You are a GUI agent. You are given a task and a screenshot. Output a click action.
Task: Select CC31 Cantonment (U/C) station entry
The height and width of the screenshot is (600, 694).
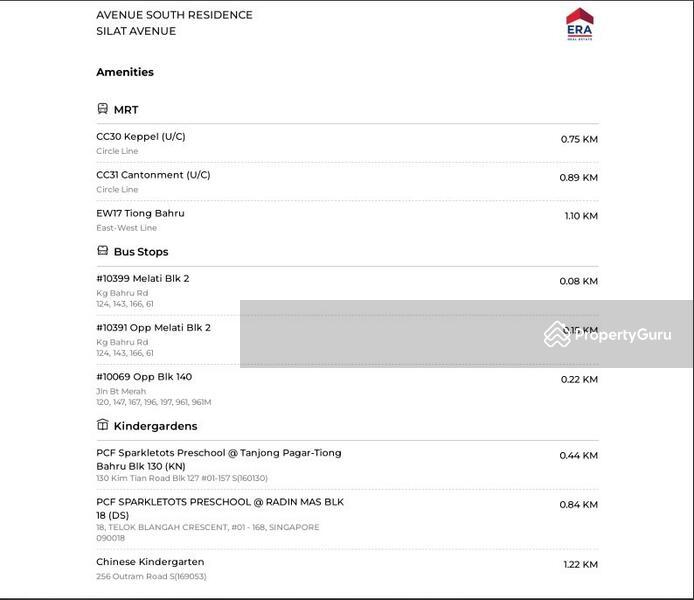tap(153, 175)
